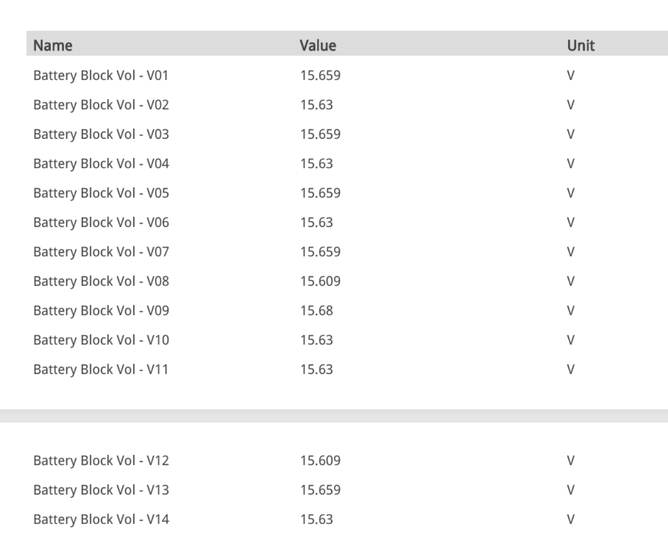The height and width of the screenshot is (546, 668).
Task: Select the Battery Block Vol - V02 entry
Action: pyautogui.click(x=101, y=104)
